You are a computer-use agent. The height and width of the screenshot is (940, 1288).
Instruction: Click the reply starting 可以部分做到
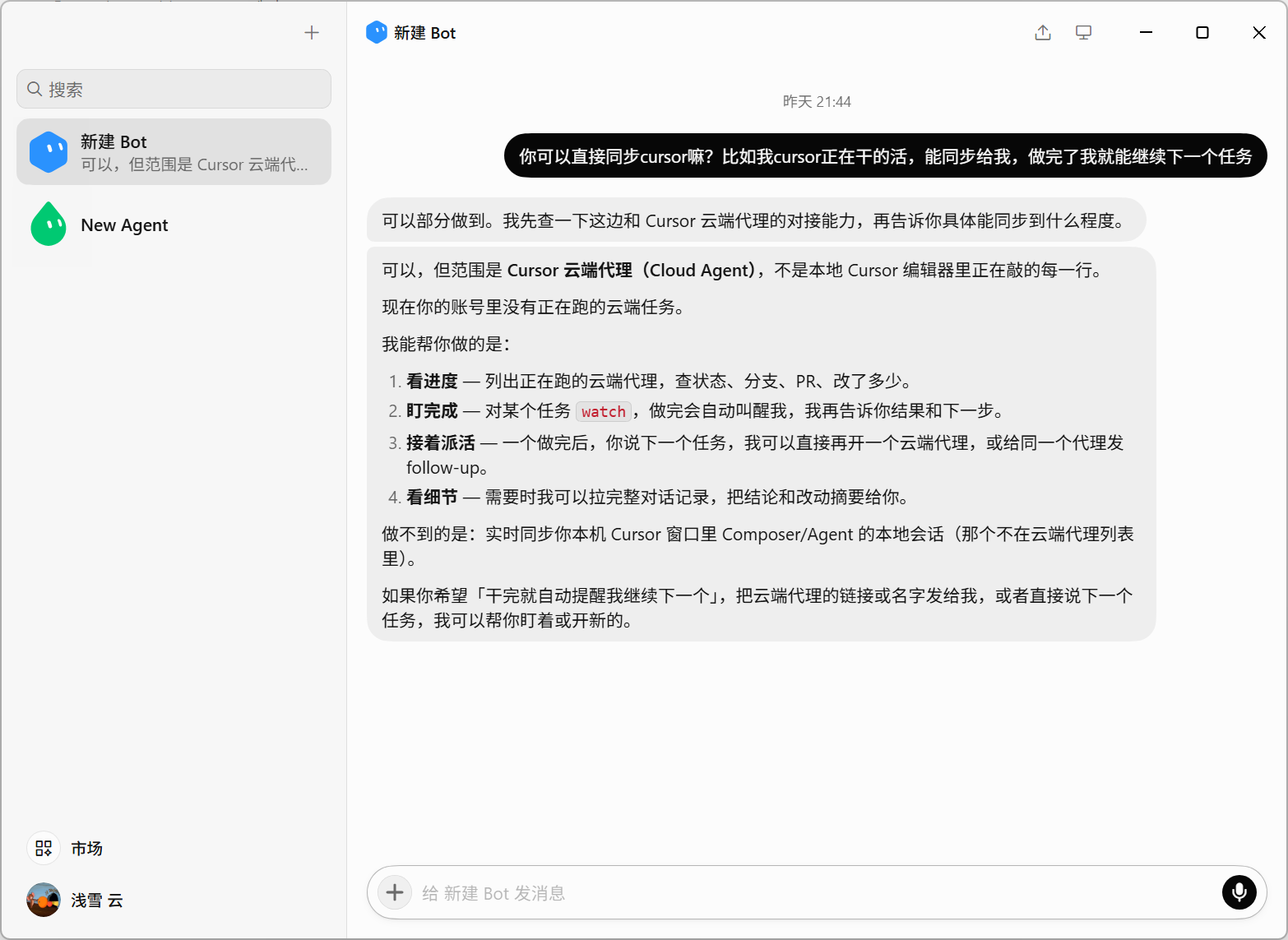pos(756,220)
